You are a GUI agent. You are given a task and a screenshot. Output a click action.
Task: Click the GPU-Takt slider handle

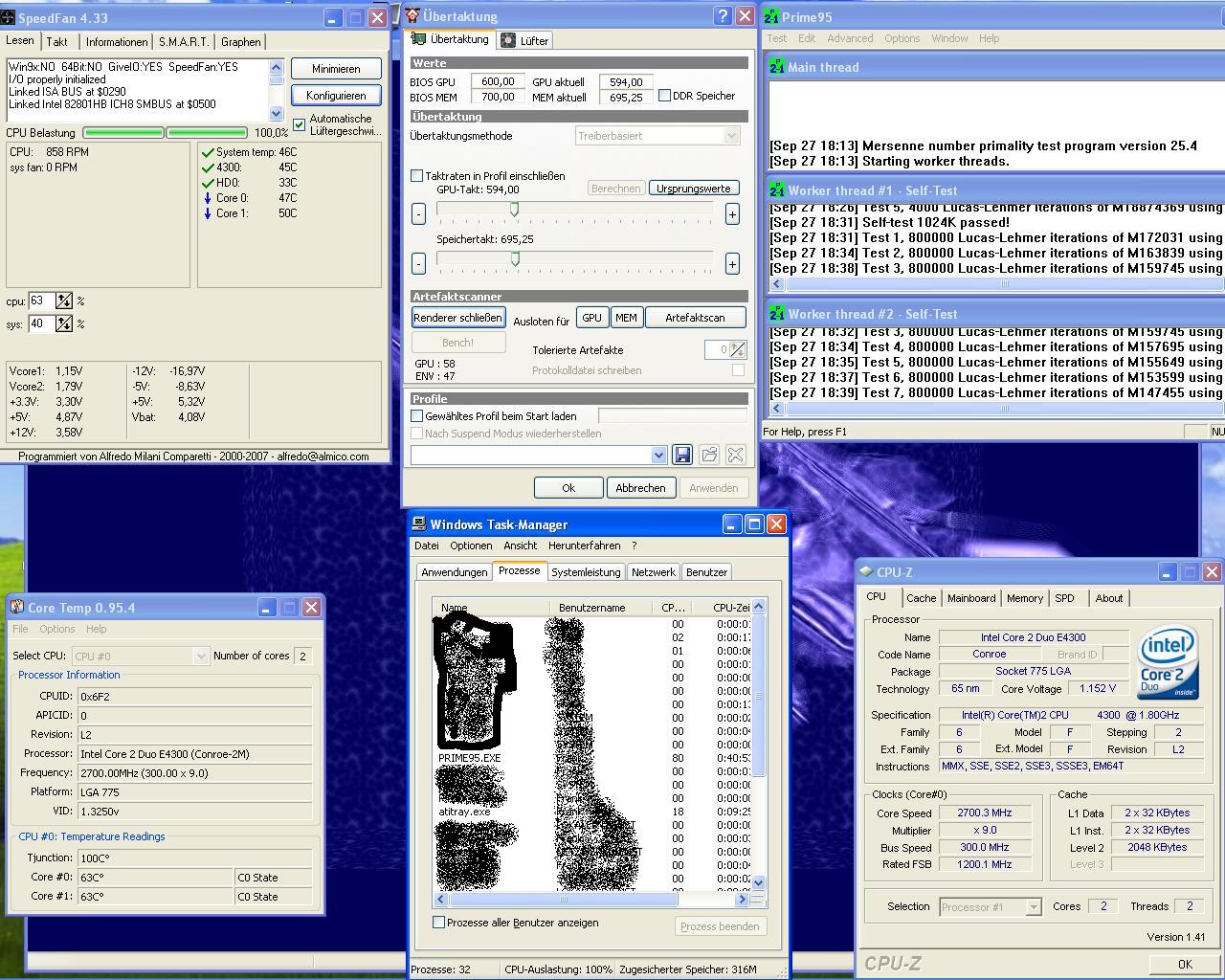514,210
